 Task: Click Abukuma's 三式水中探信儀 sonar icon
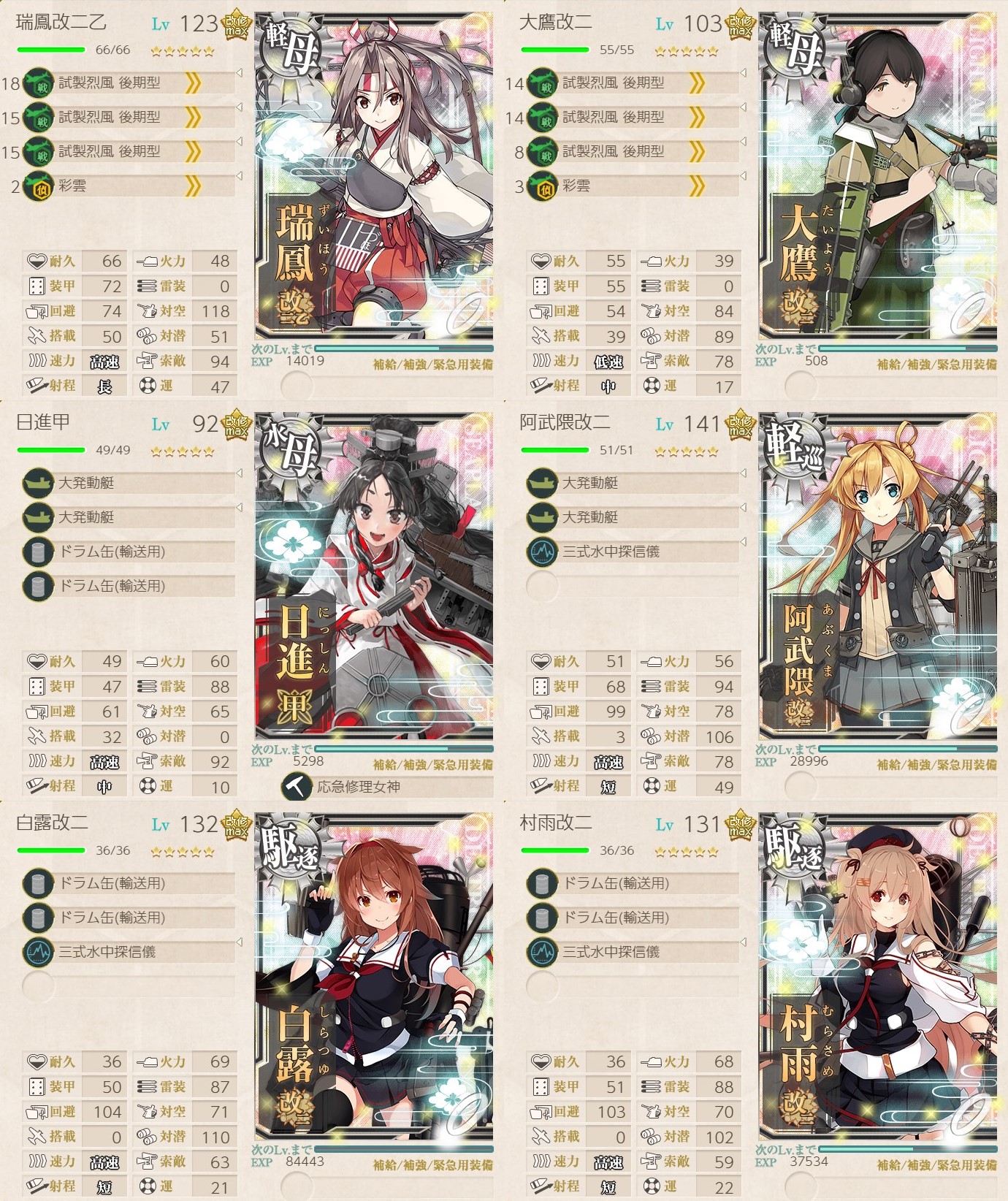click(542, 552)
